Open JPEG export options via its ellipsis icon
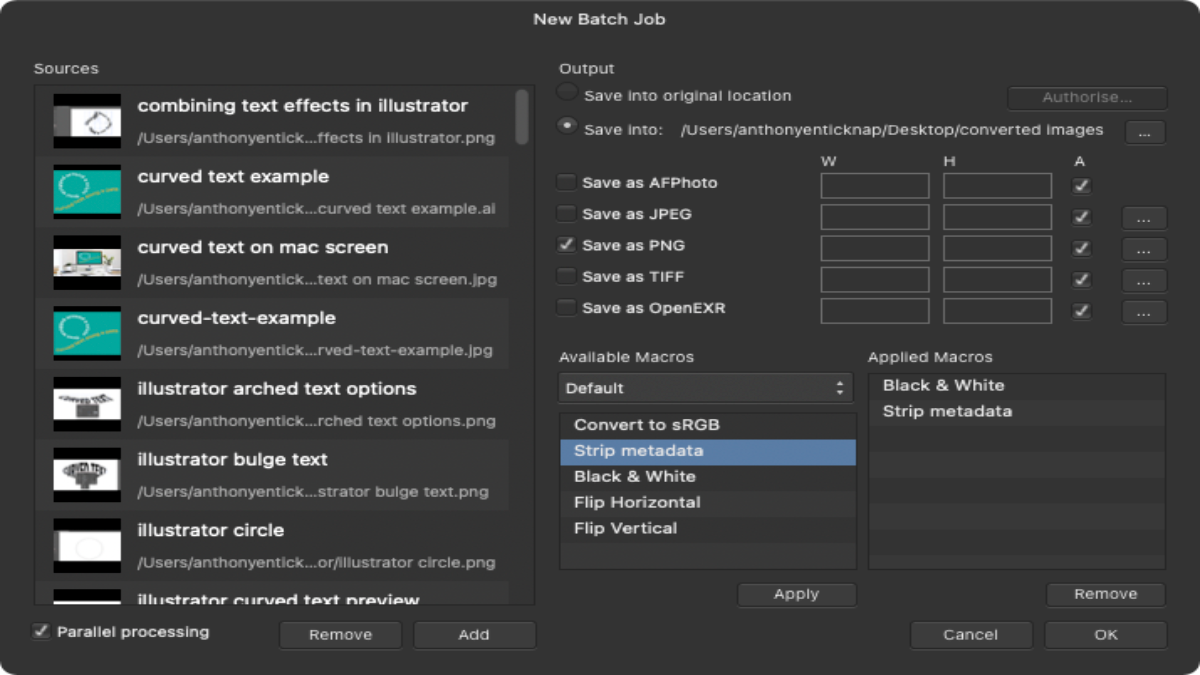Viewport: 1200px width, 675px height. (x=1143, y=216)
